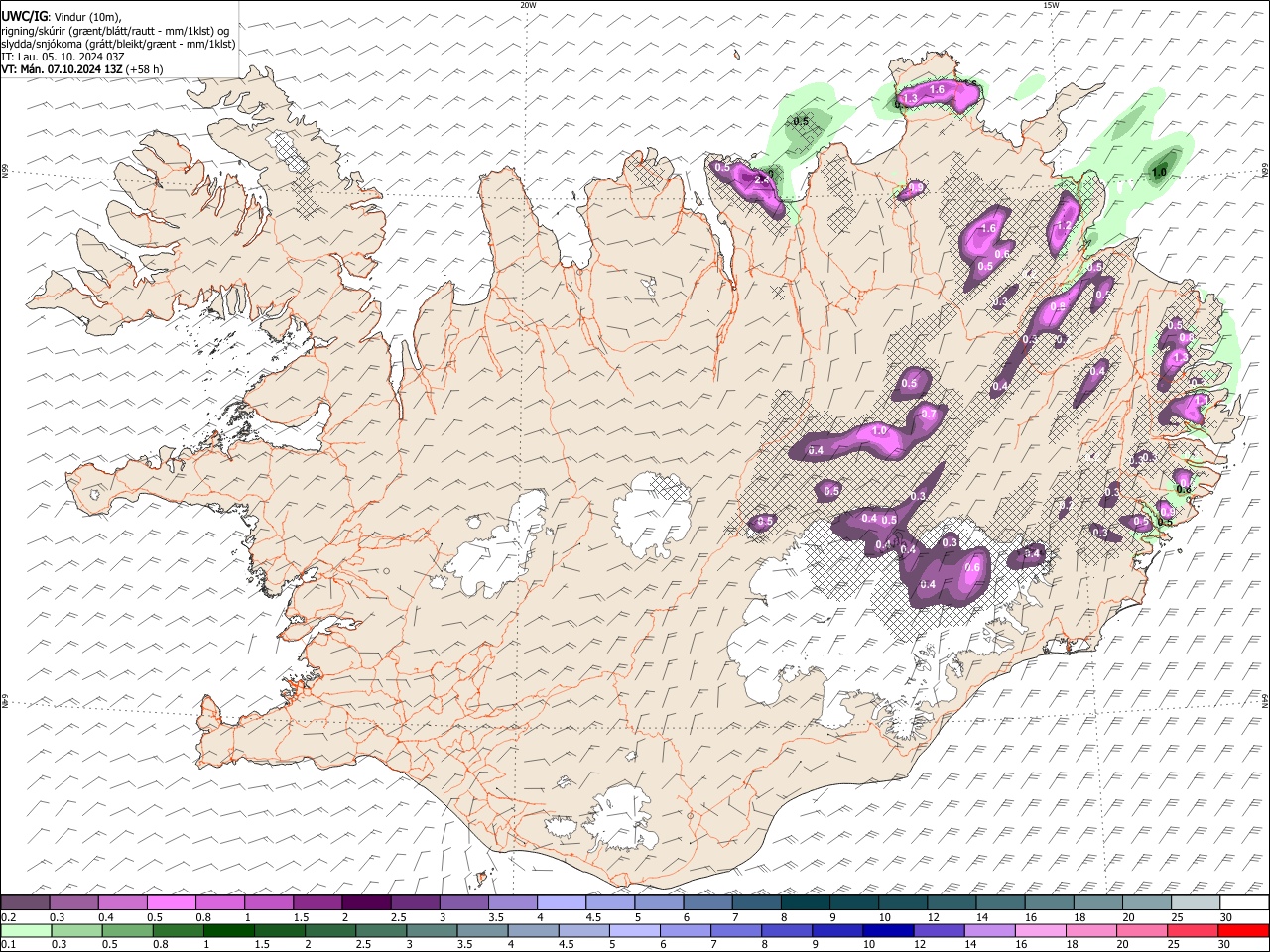Click the 'UWC/IG: Vindur (10m),' title line
Screen dimensions: 1270x952
(62, 16)
